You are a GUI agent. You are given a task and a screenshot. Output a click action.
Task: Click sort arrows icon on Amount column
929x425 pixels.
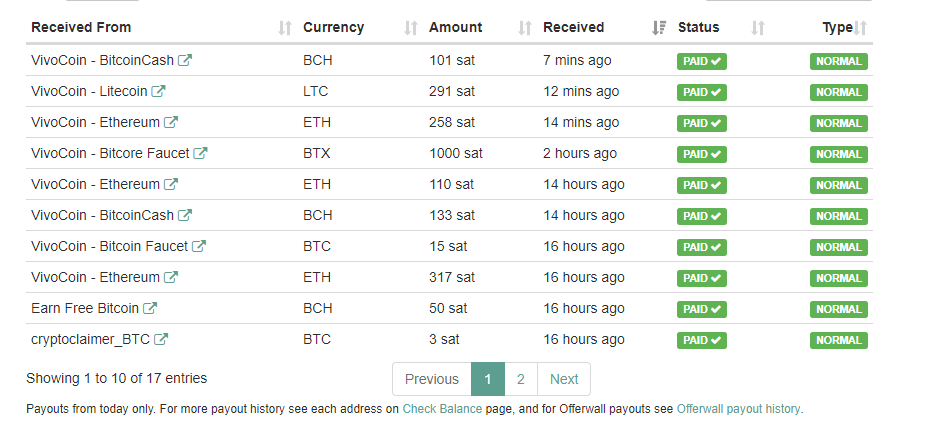tap(524, 28)
